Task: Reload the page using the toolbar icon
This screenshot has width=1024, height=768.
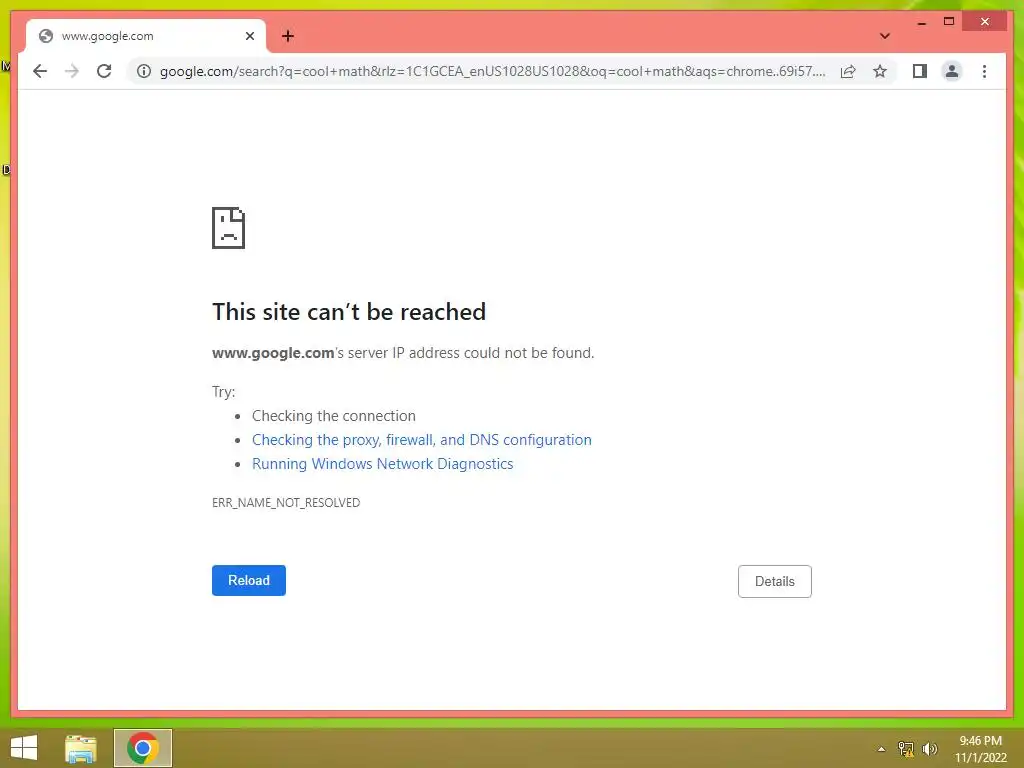Action: click(104, 71)
